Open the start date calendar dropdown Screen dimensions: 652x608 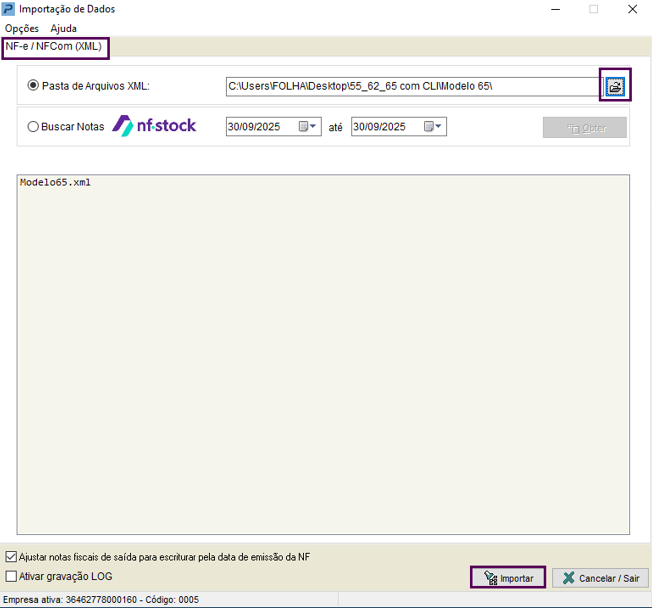click(308, 126)
